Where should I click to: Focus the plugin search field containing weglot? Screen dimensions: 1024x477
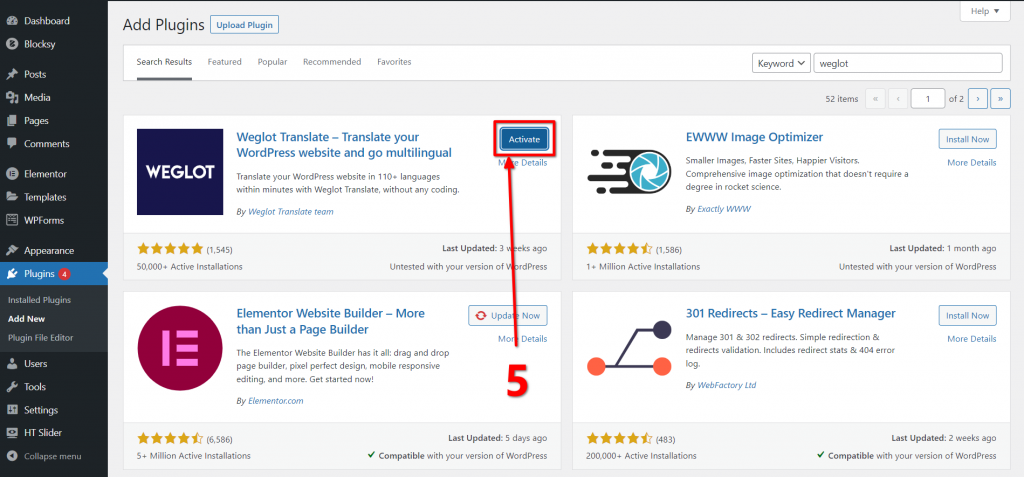pos(908,63)
